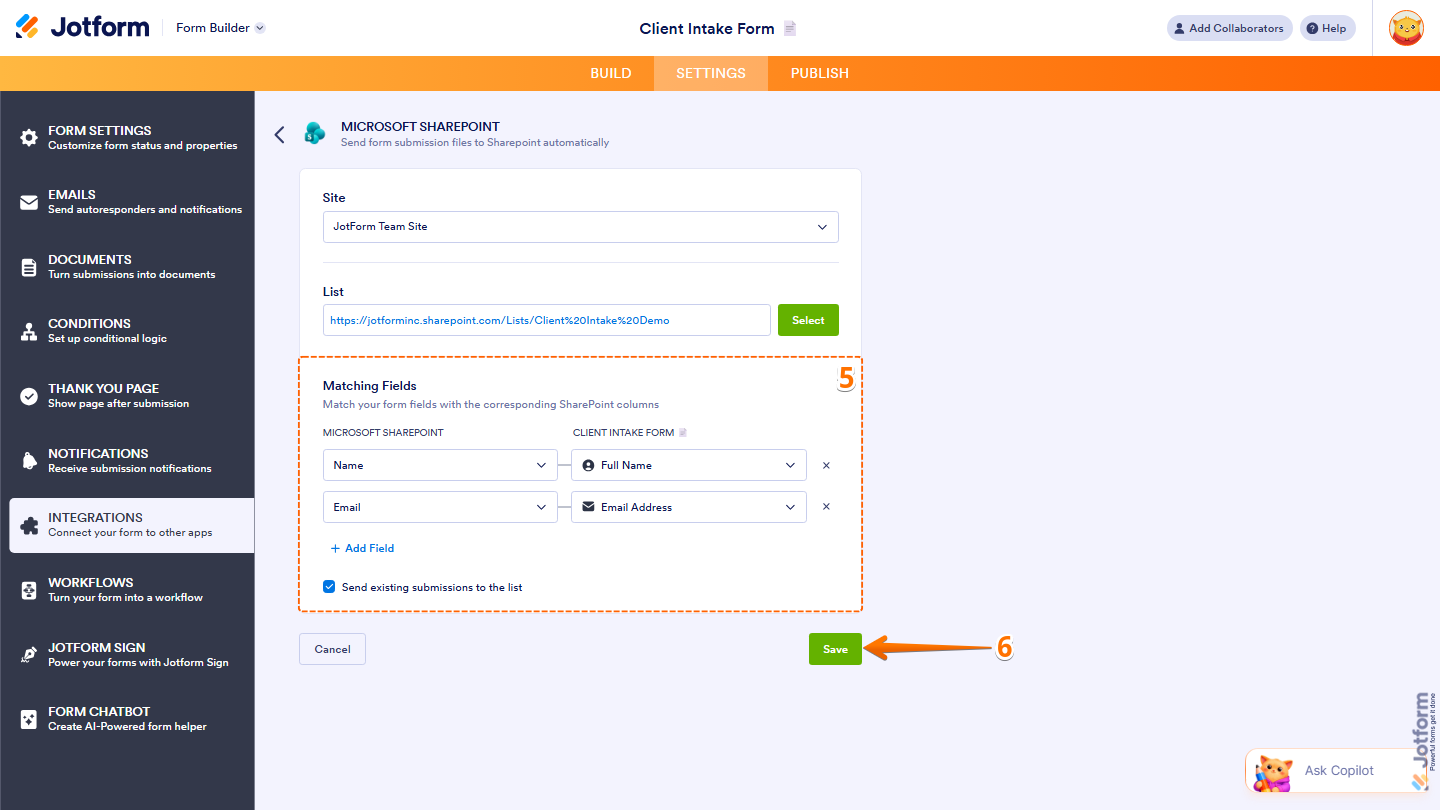Select the Jotform Sign pen icon

pos(26,654)
